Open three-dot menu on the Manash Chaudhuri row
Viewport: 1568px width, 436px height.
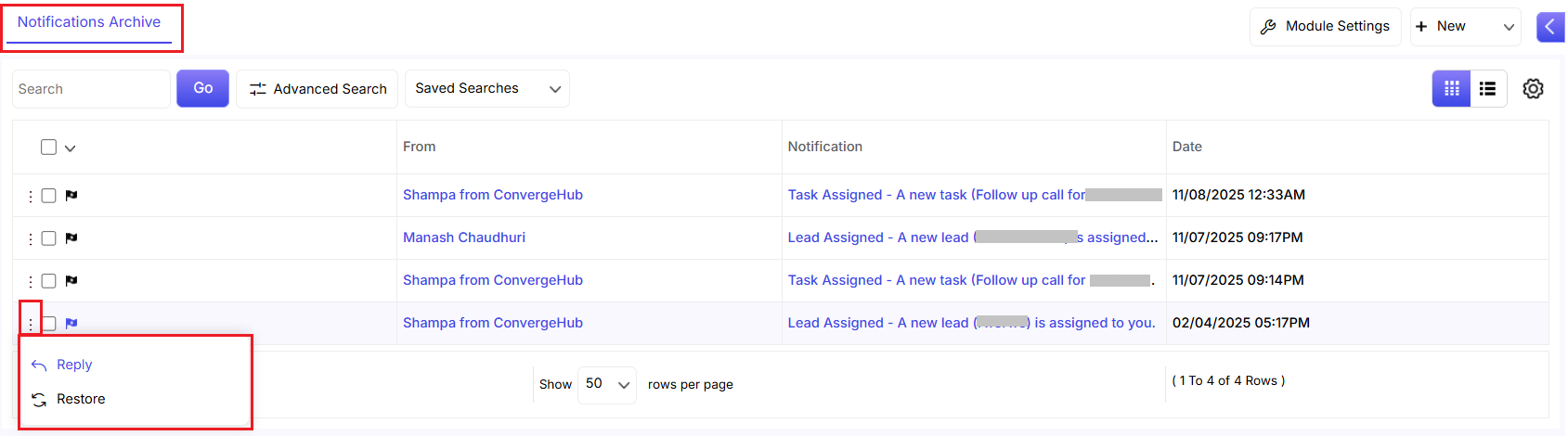pos(31,238)
